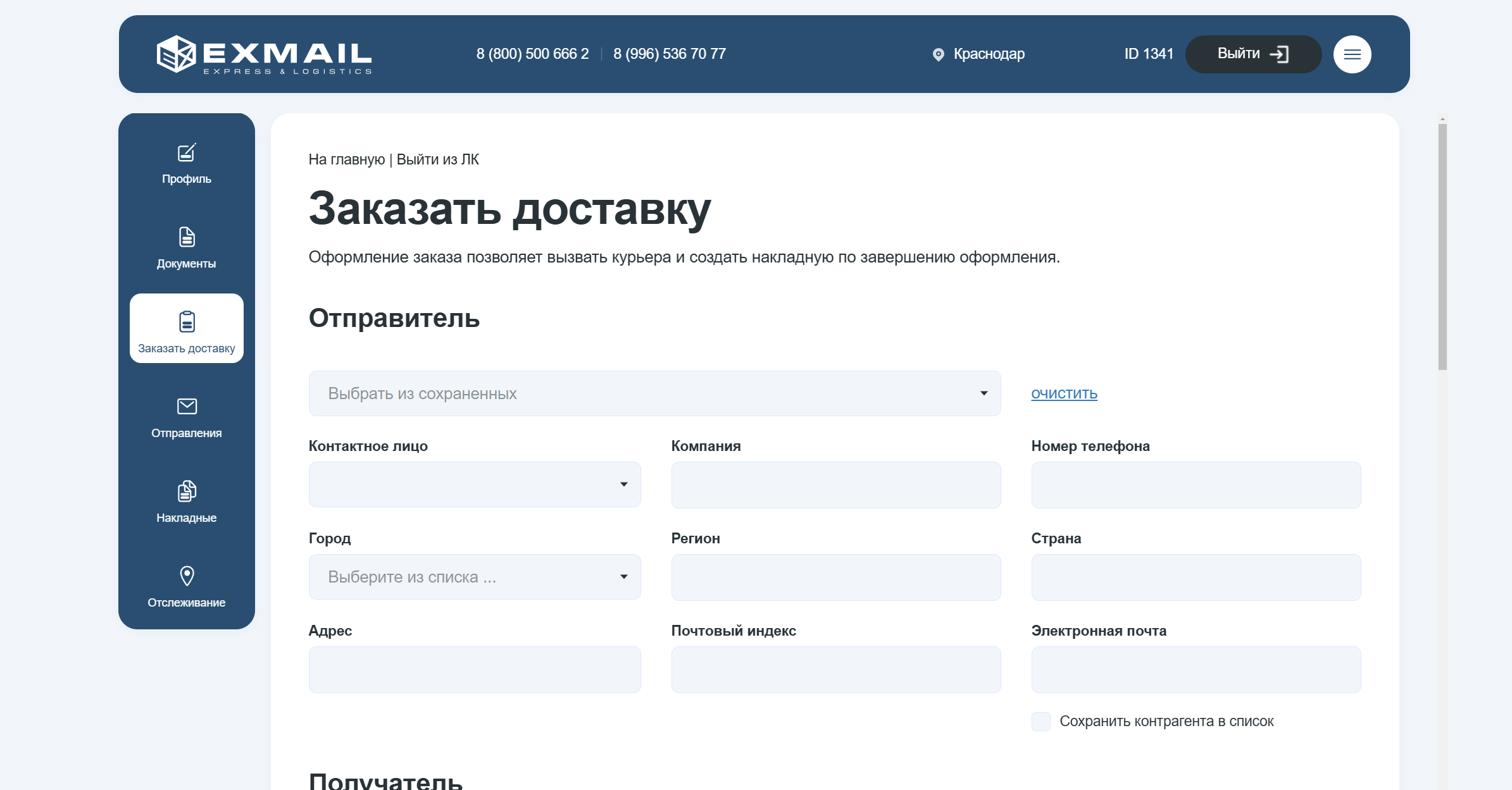Click the hamburger menu circle button
Screen dimensions: 1512x790
pyautogui.click(x=1352, y=54)
